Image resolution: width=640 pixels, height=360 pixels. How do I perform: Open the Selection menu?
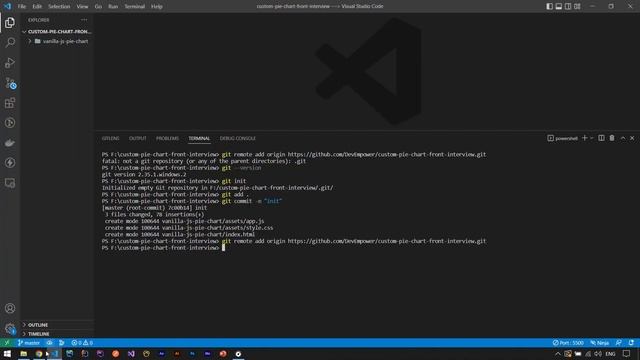click(x=59, y=7)
